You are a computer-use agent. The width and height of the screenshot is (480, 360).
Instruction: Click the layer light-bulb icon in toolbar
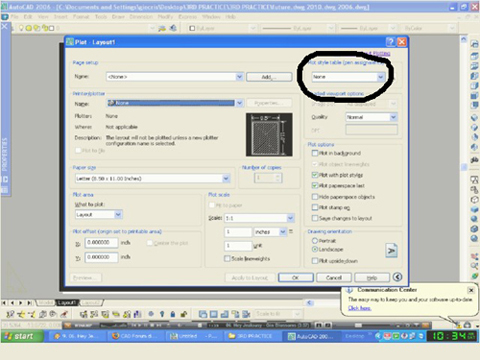21,28
